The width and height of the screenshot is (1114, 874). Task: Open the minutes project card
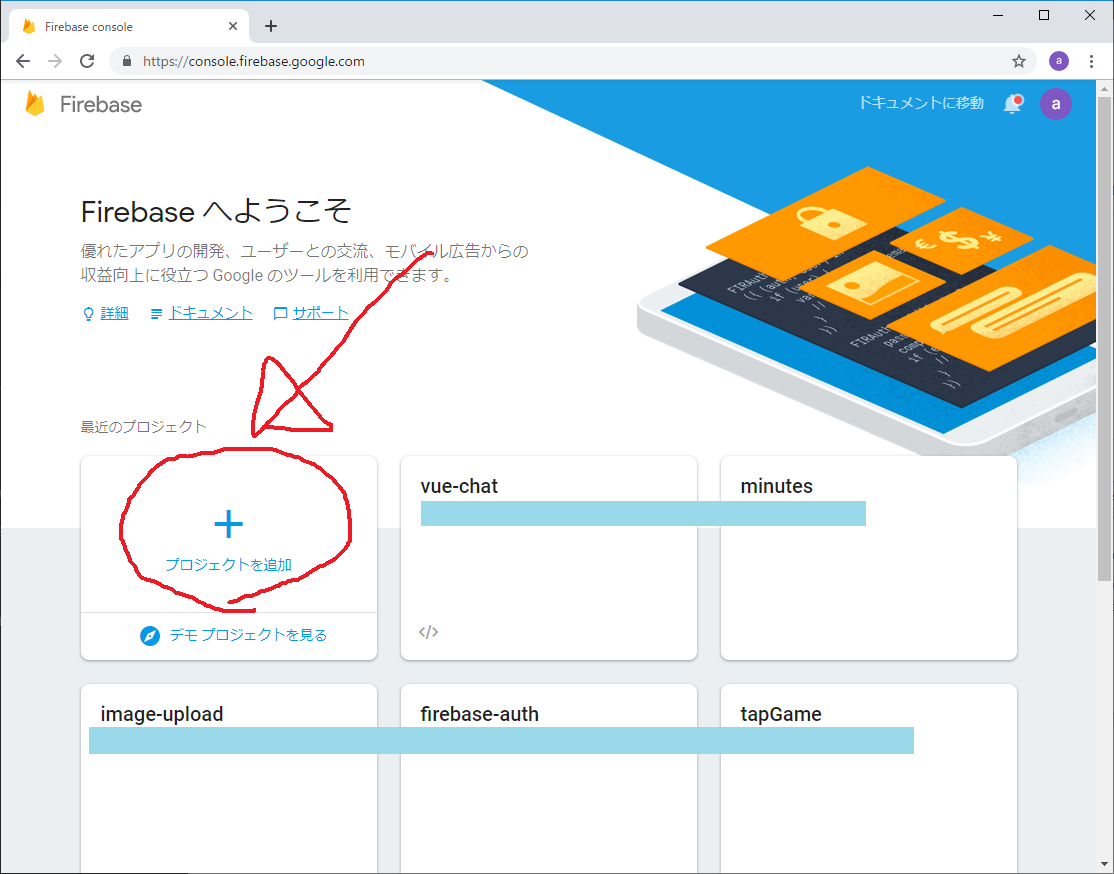pos(868,558)
